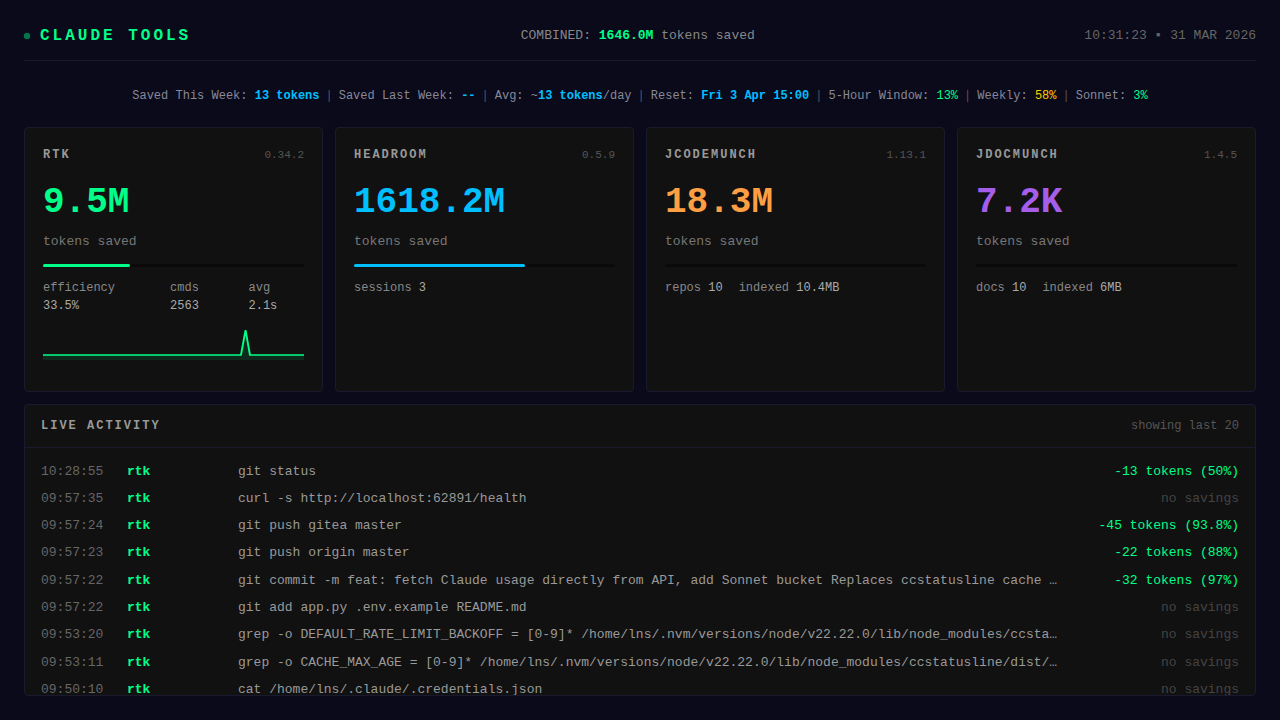This screenshot has width=1280, height=720.
Task: Click the Reset time Fri 3 Apr 15:00
Action: tap(755, 96)
